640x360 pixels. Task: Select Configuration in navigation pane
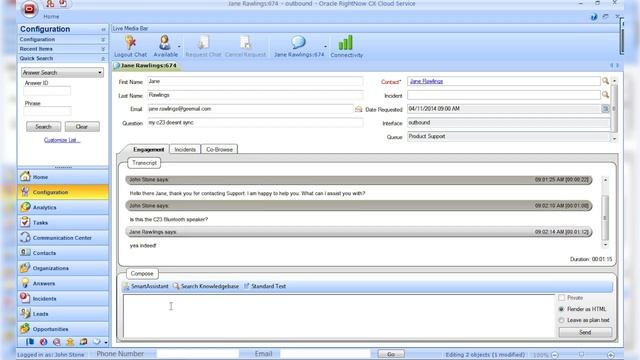click(63, 192)
